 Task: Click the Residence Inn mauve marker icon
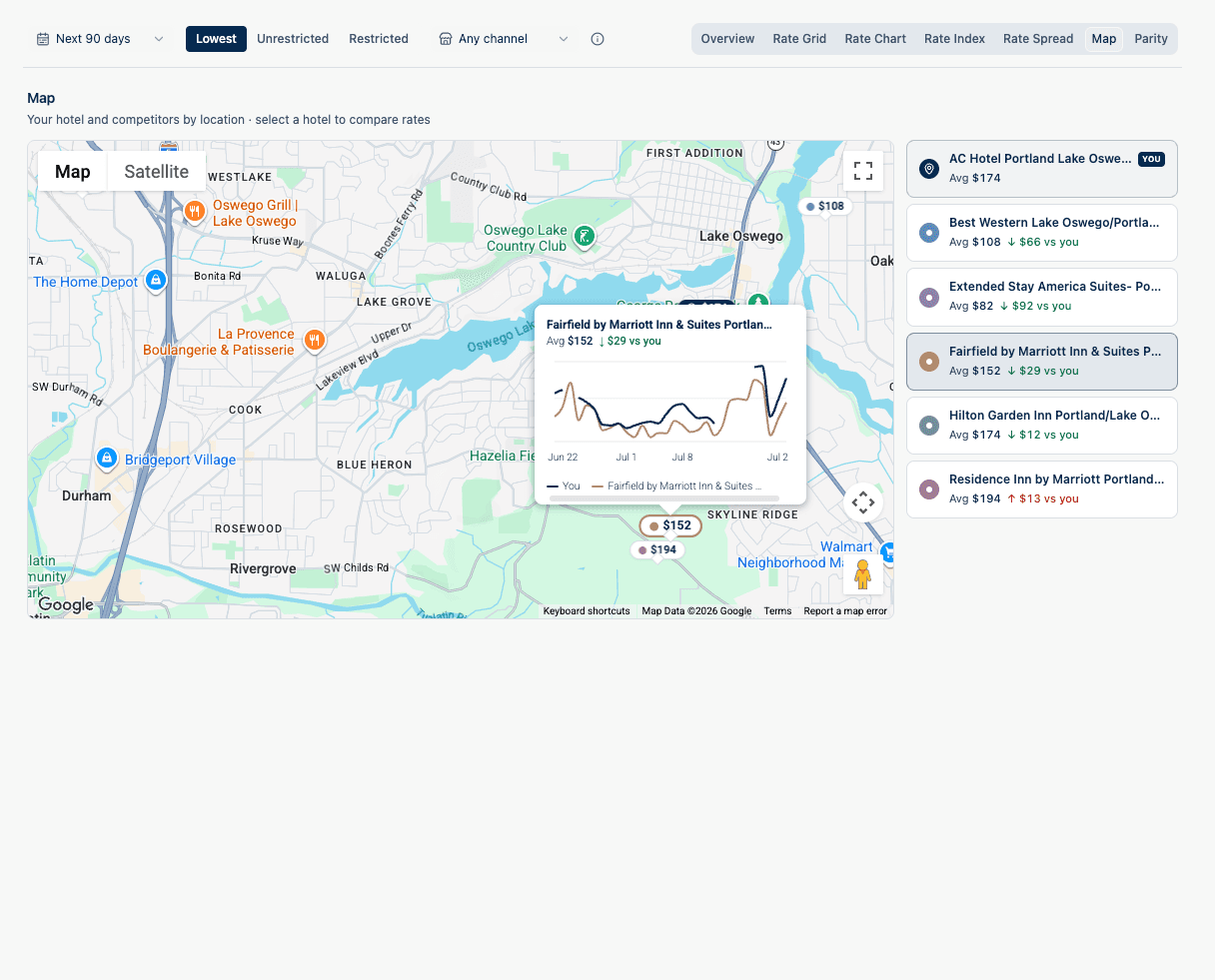(929, 490)
